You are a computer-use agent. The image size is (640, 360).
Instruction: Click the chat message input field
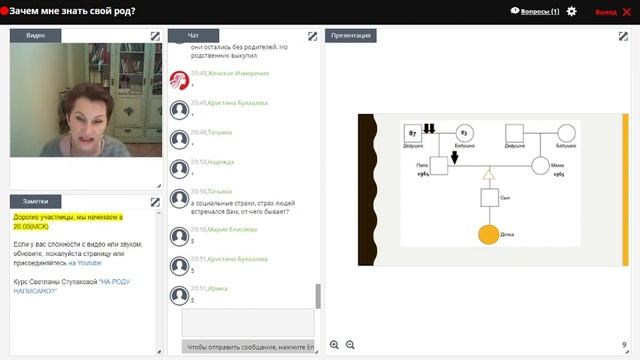tap(248, 323)
